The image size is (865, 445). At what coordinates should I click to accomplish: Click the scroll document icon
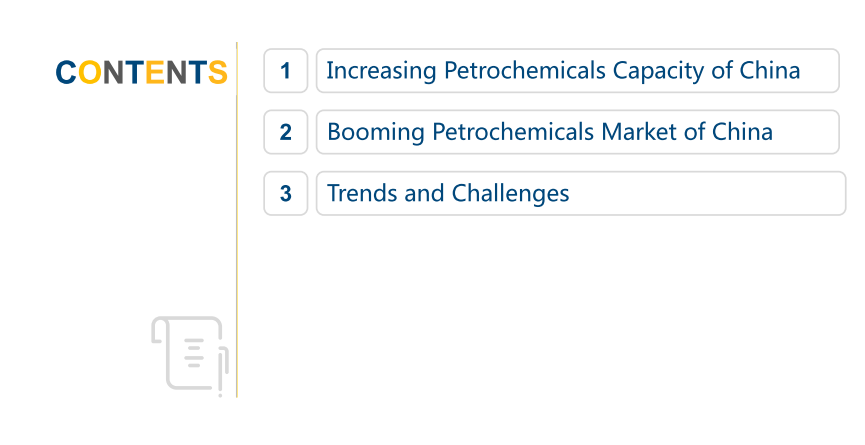pyautogui.click(x=190, y=353)
